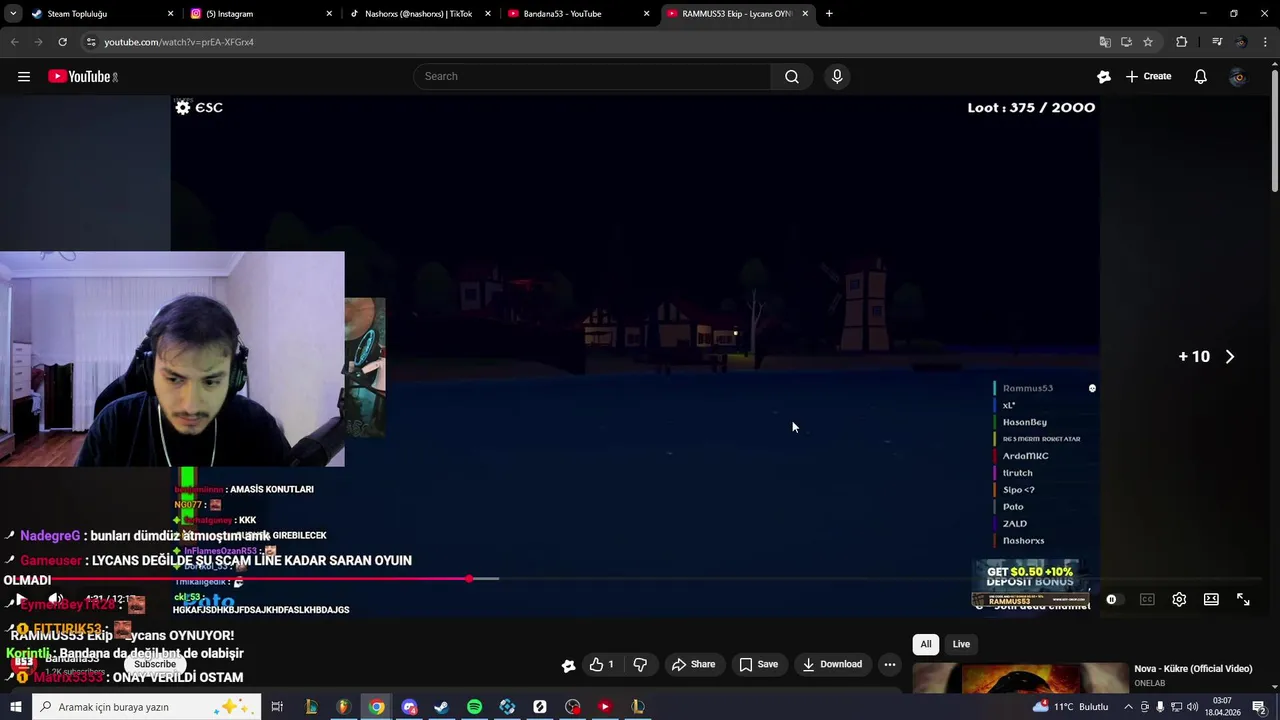Open Chrome extensions puzzle icon
The height and width of the screenshot is (720, 1280).
[x=1181, y=42]
